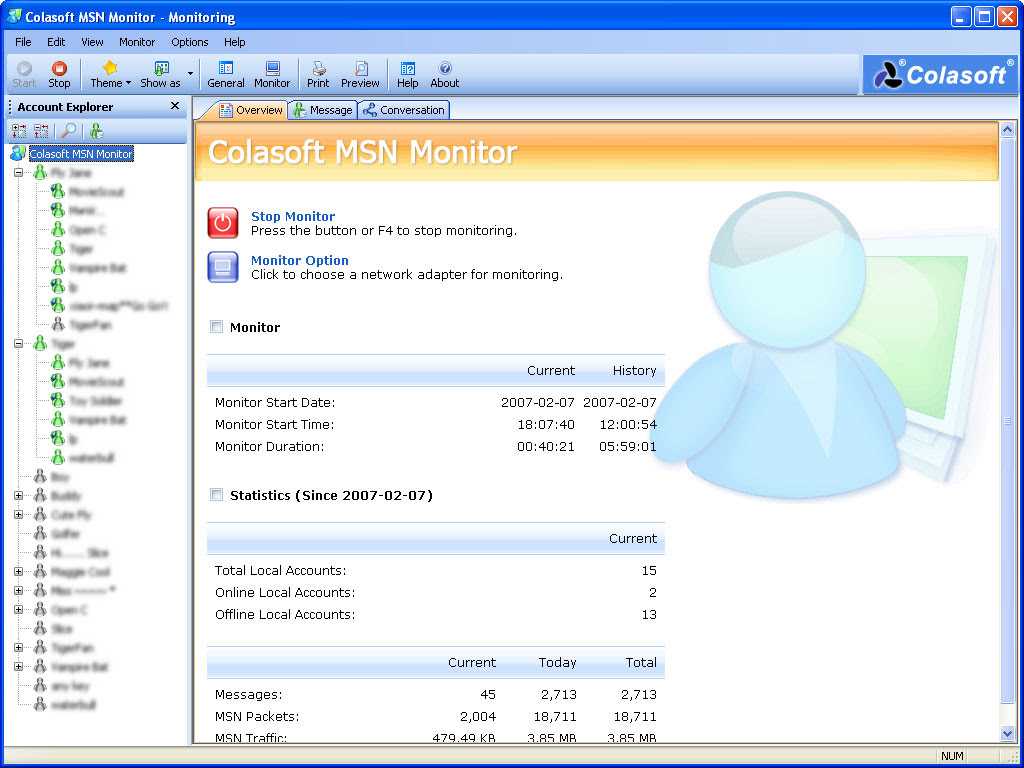This screenshot has width=1024, height=768.
Task: Expand the offline Buddy account
Action: [x=18, y=496]
